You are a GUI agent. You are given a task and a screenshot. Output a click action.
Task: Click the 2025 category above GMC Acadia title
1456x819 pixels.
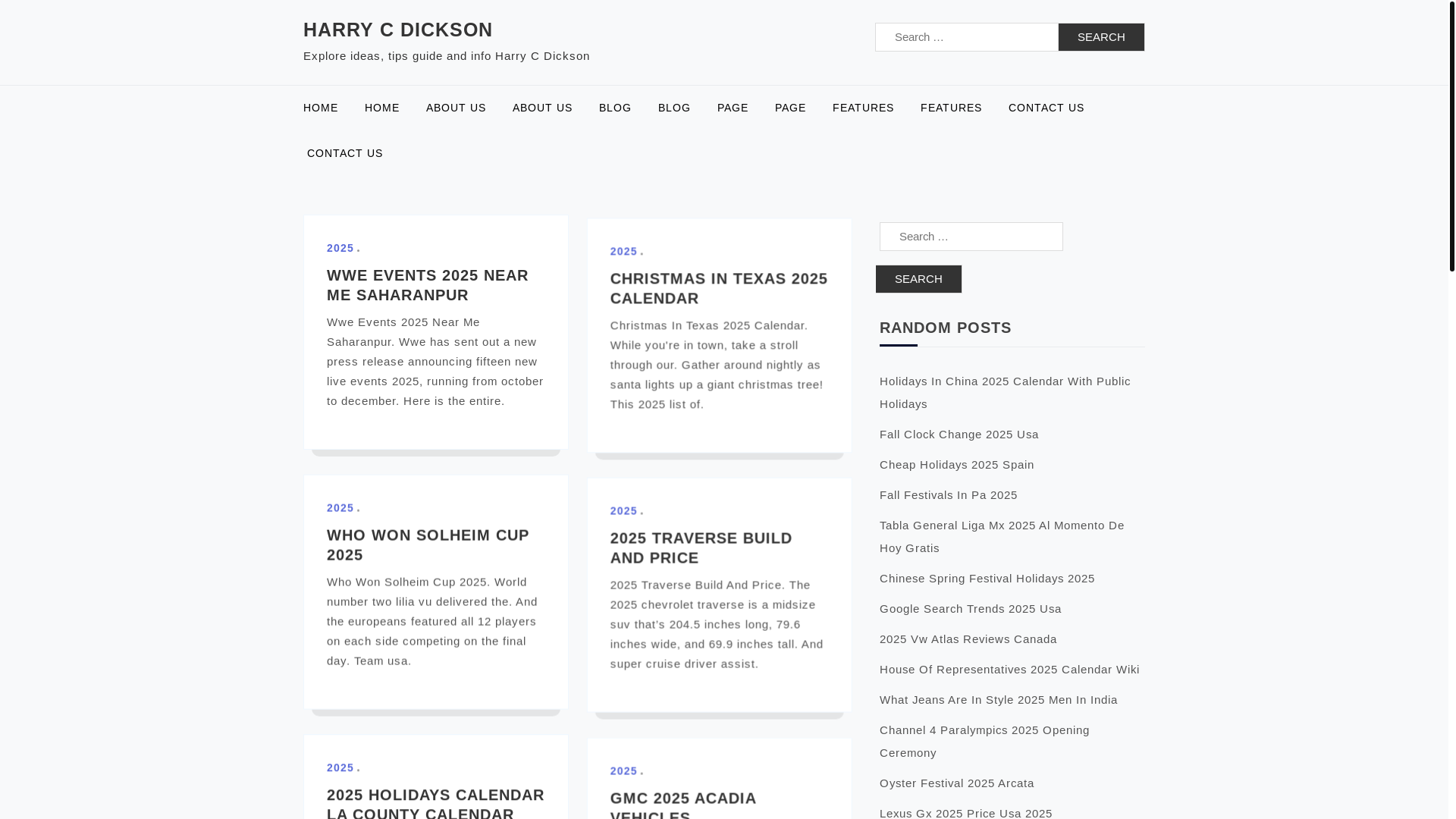click(x=624, y=770)
